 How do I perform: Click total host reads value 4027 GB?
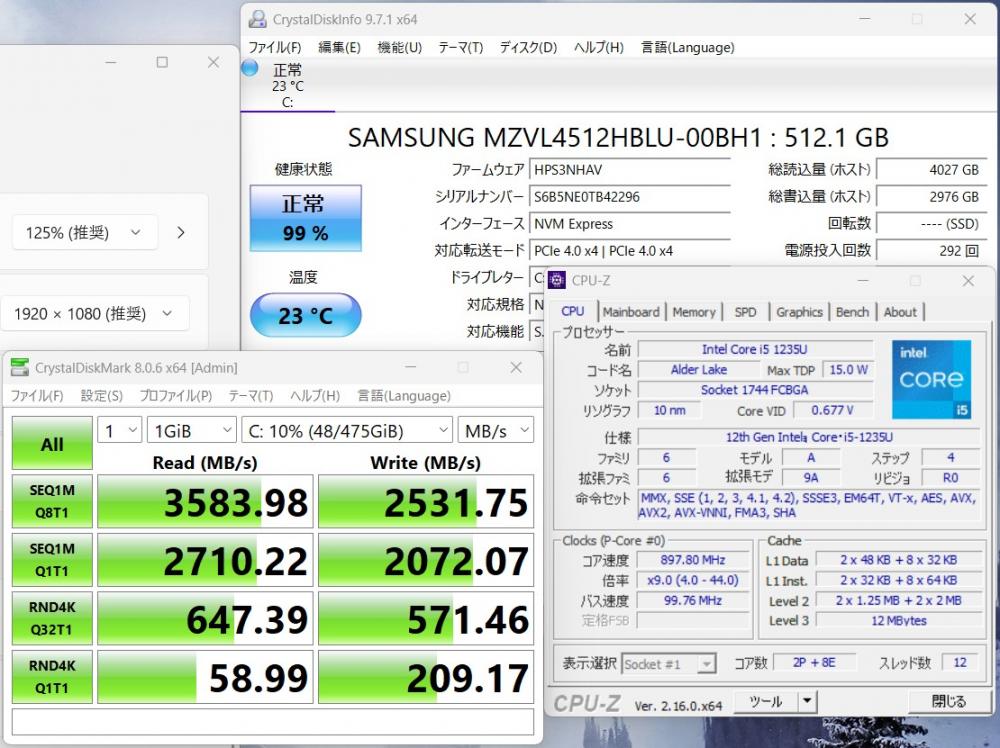(932, 170)
